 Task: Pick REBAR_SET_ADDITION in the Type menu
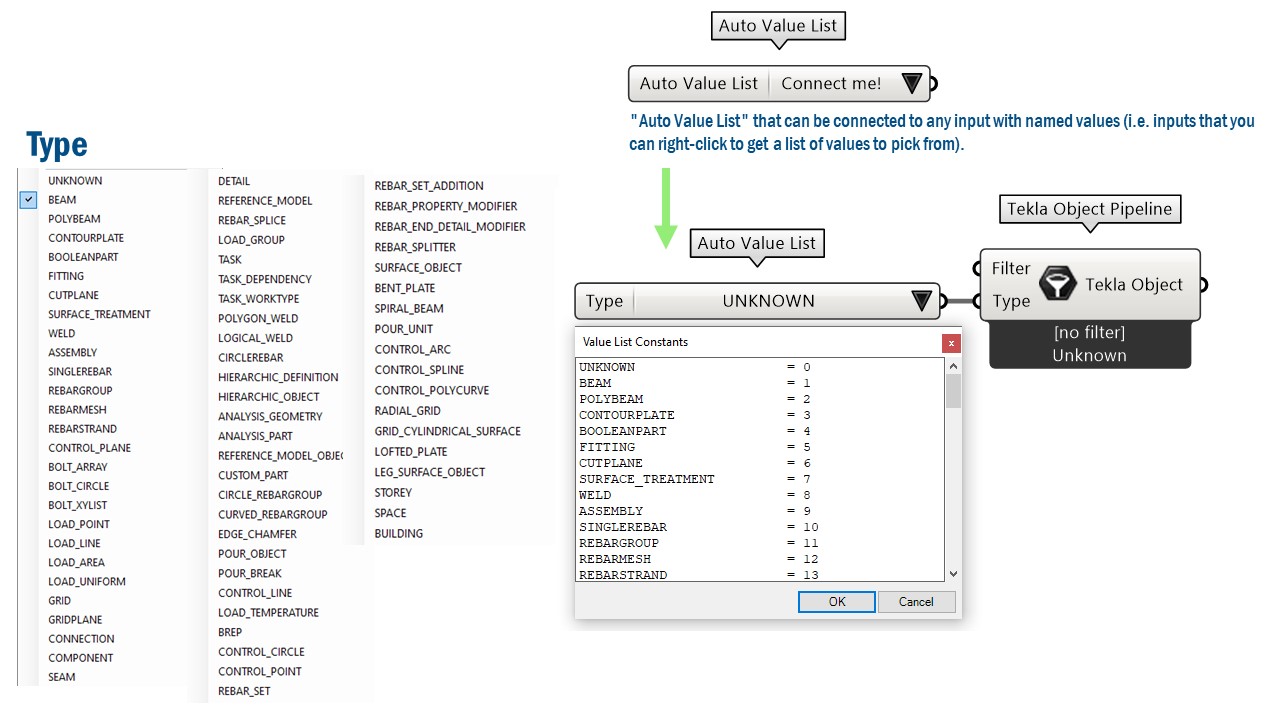429,186
